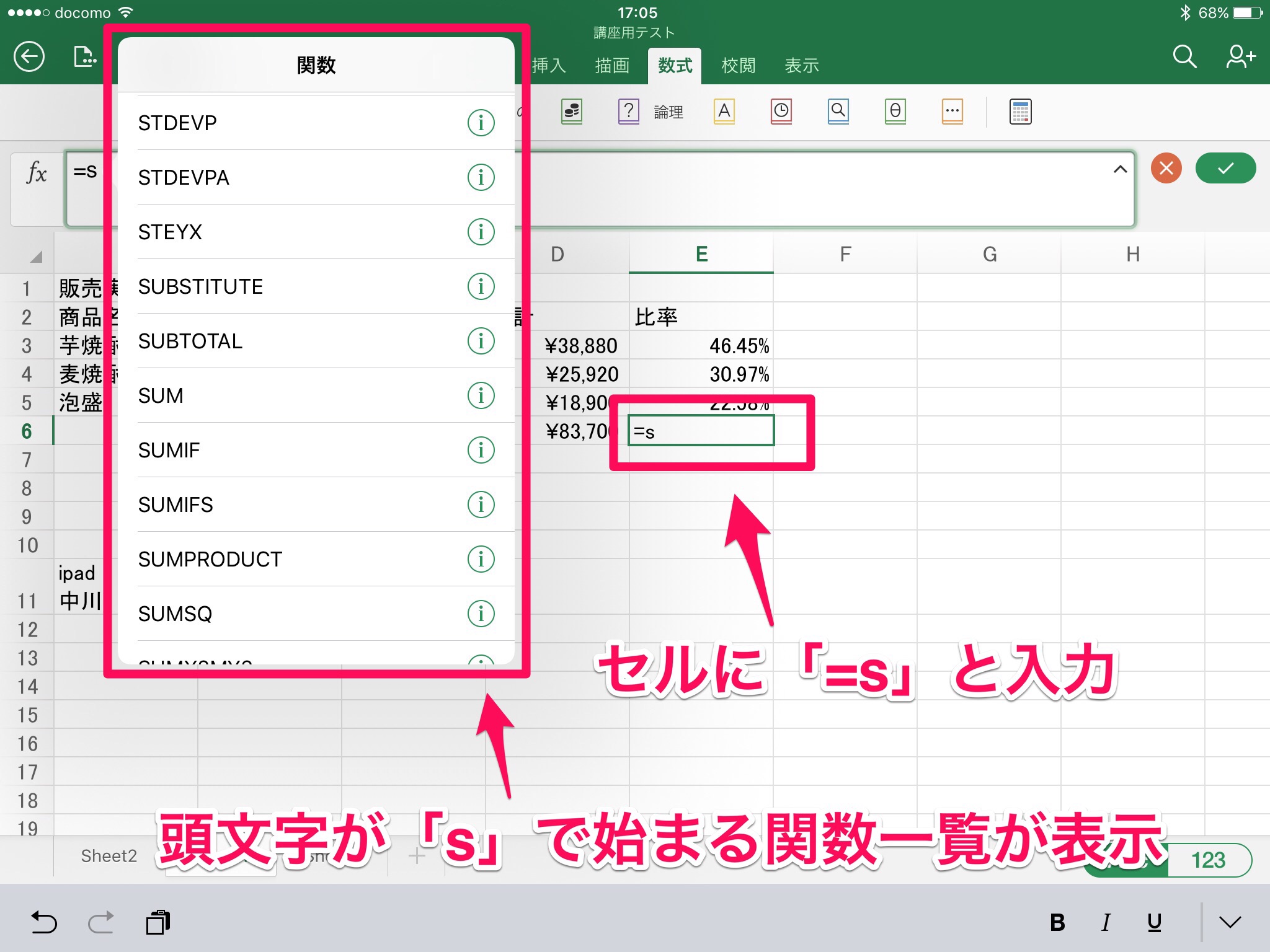This screenshot has width=1270, height=952.
Task: Confirm formula with green checkmark
Action: coord(1225,169)
